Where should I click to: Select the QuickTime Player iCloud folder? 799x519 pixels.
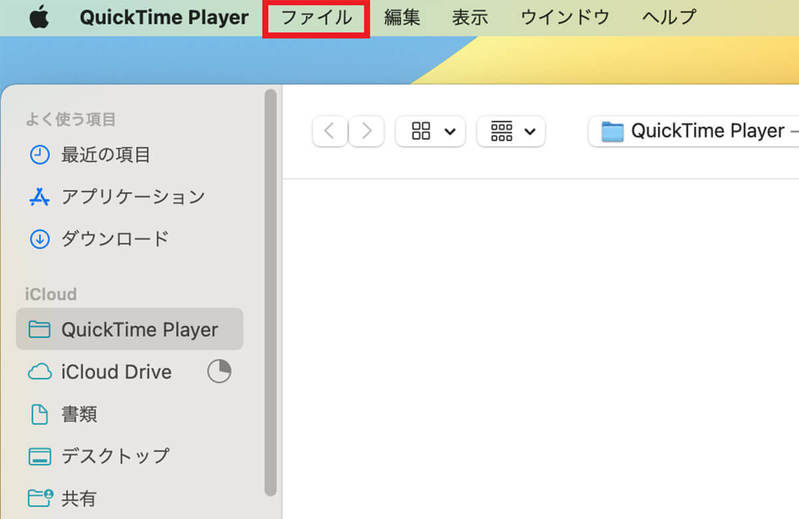pyautogui.click(x=129, y=329)
